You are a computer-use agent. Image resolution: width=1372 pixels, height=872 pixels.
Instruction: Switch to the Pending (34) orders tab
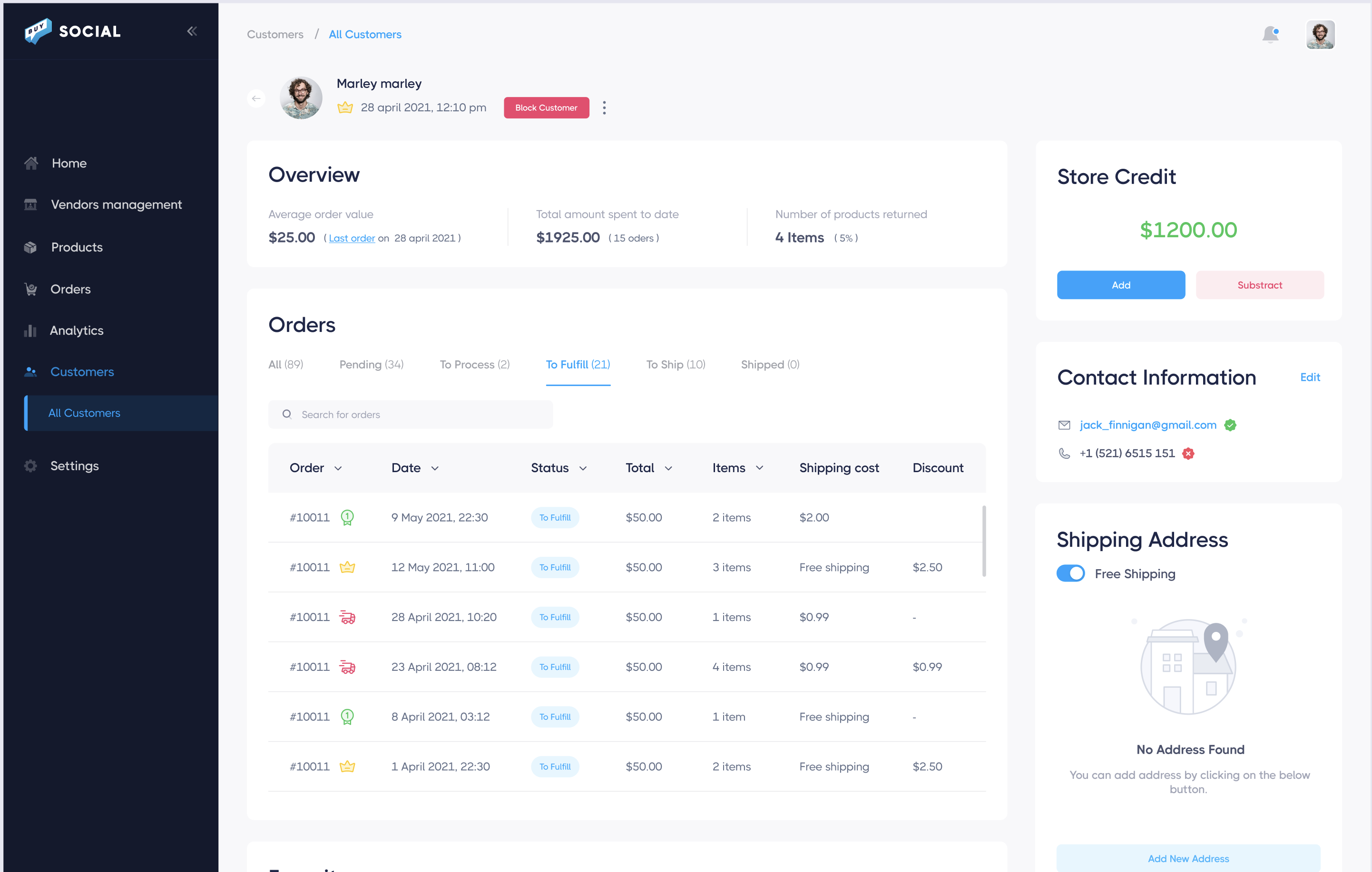(x=372, y=365)
